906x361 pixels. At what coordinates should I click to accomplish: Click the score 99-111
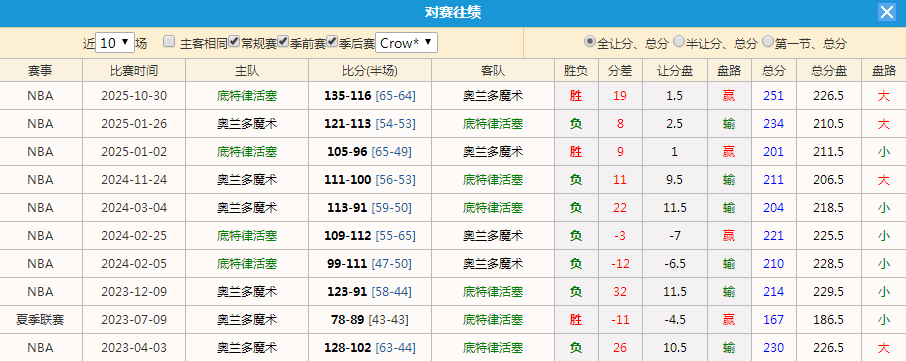pos(347,263)
